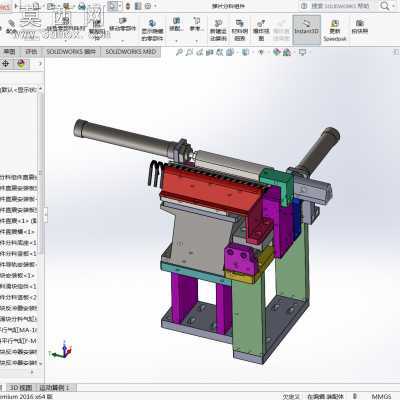
Task: Open the View Settings monitor icon
Action: coord(303,52)
